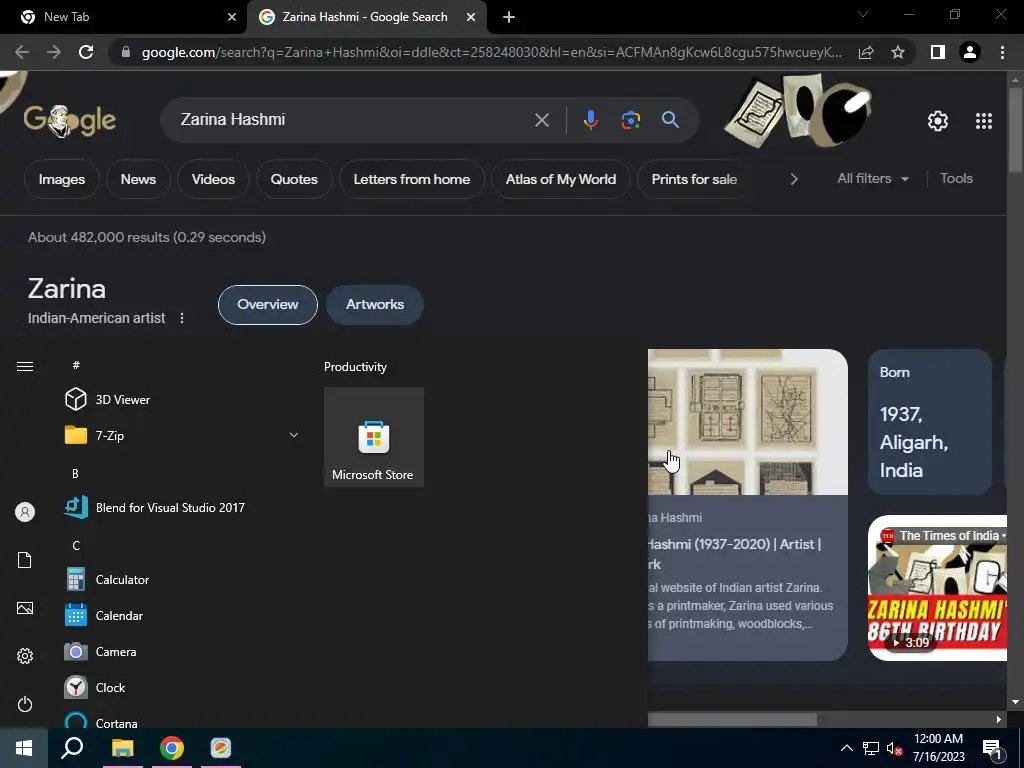Screen dimensions: 1024x768
Task: Click the Power icon in Start menu
Action: [25, 704]
